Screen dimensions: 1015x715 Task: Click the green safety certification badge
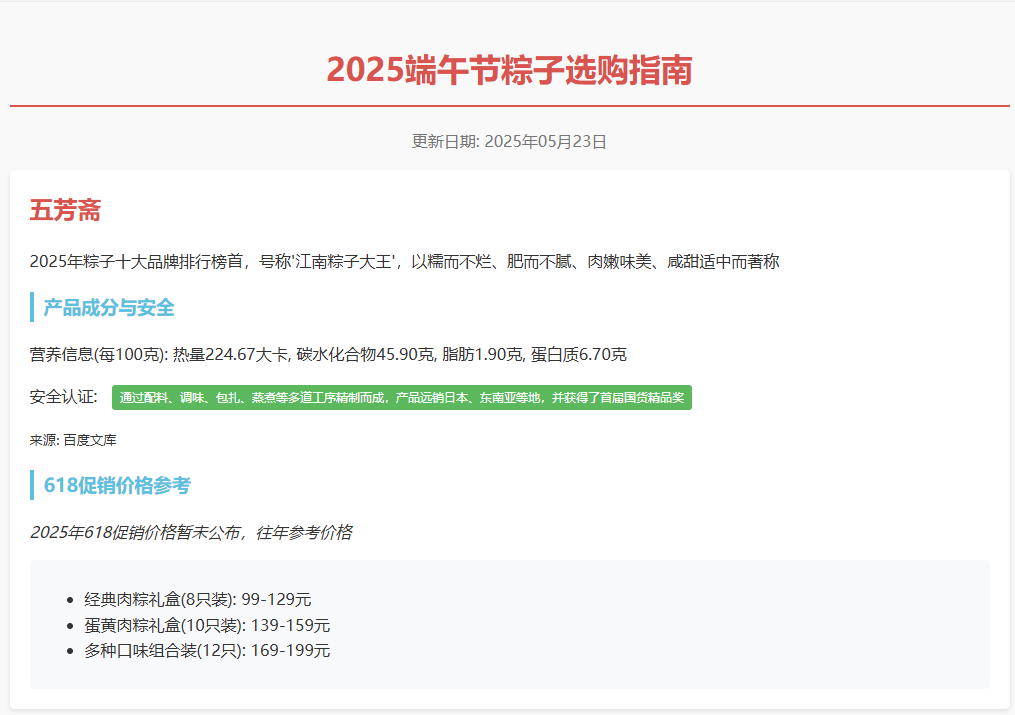coord(402,397)
